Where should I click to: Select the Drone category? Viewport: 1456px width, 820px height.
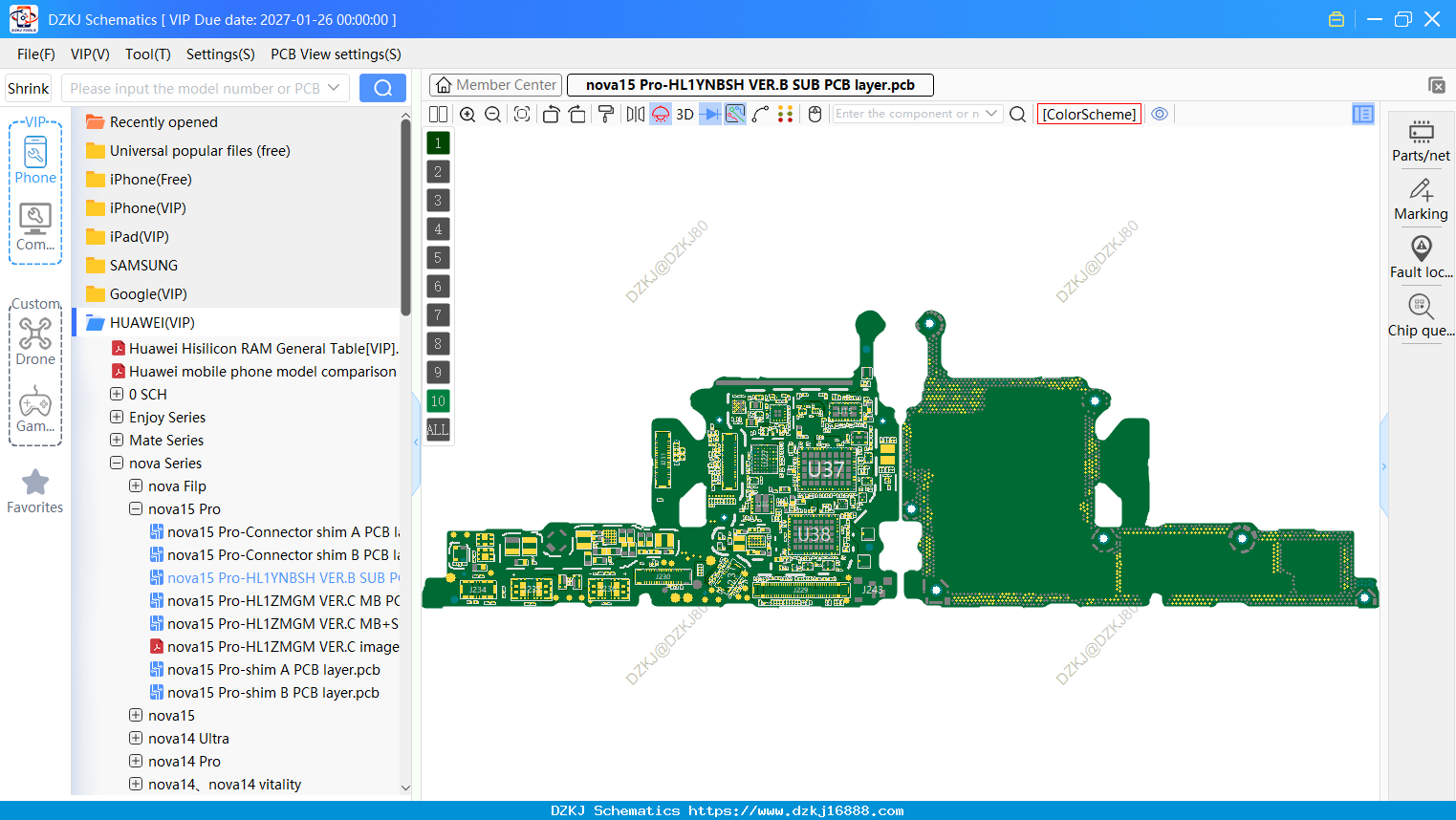(x=35, y=340)
